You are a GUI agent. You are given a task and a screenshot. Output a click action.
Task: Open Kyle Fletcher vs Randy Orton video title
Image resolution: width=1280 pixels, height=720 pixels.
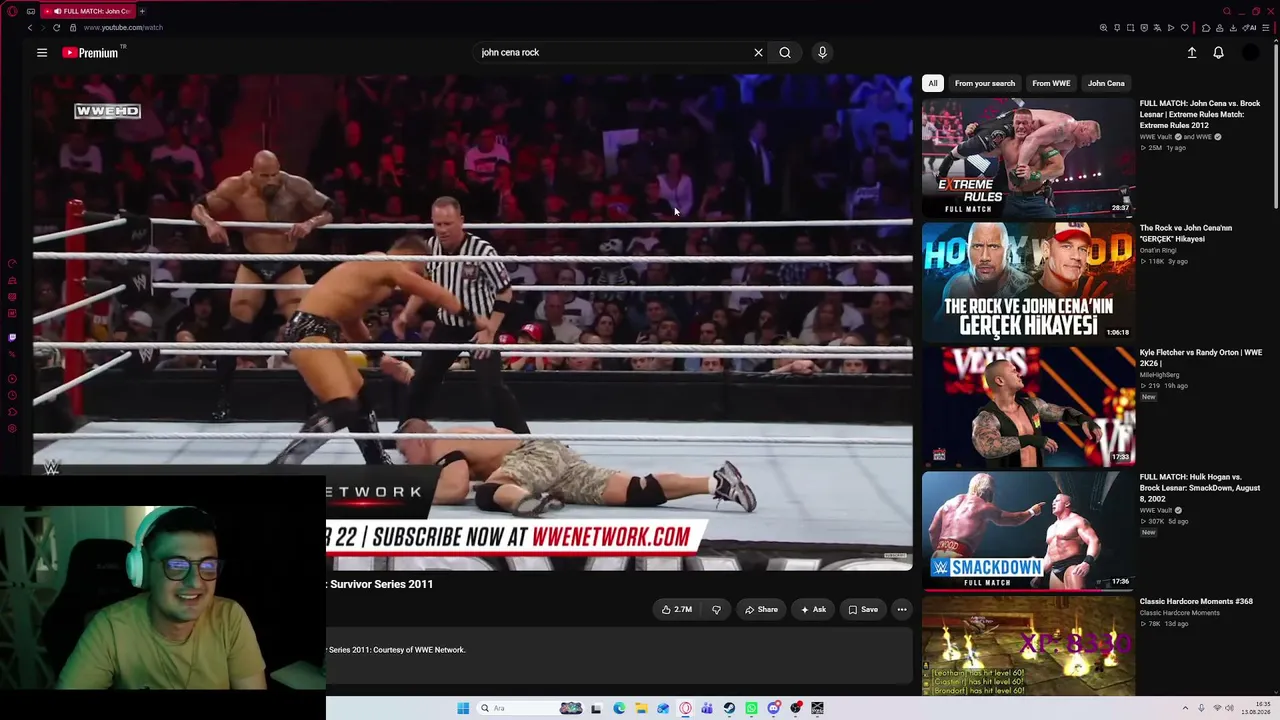(x=1201, y=358)
